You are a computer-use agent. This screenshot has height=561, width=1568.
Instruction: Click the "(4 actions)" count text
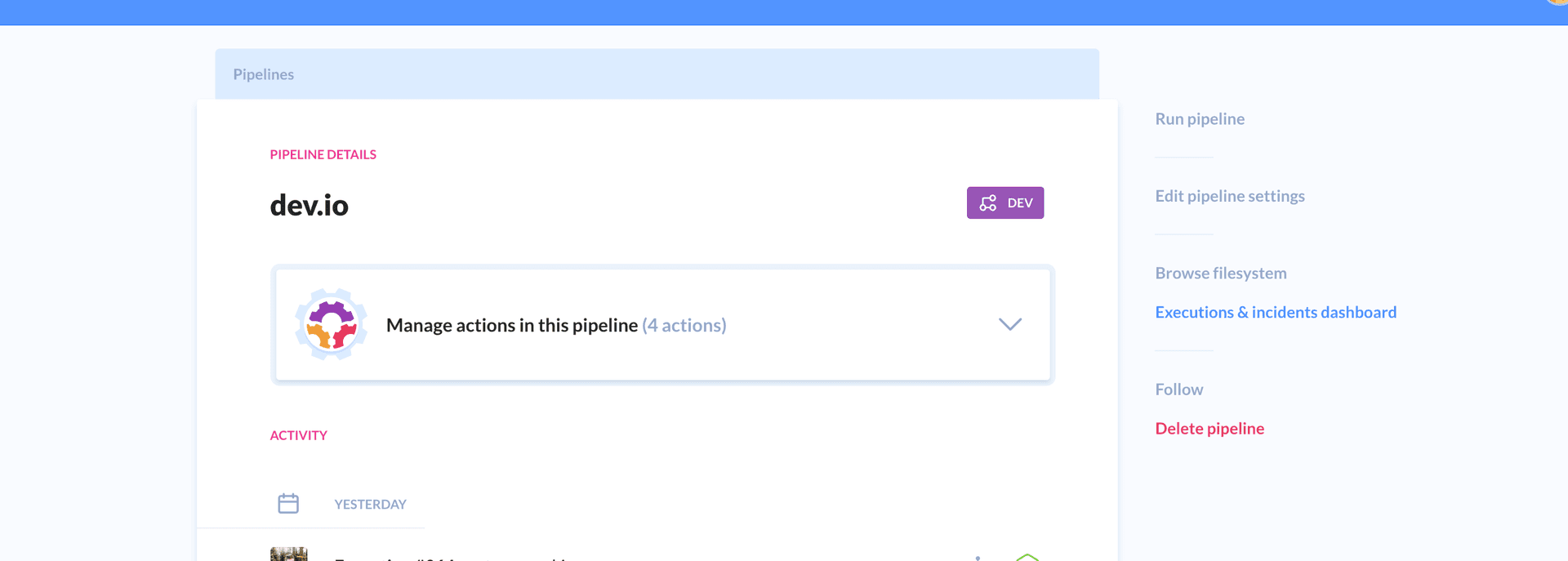click(684, 325)
